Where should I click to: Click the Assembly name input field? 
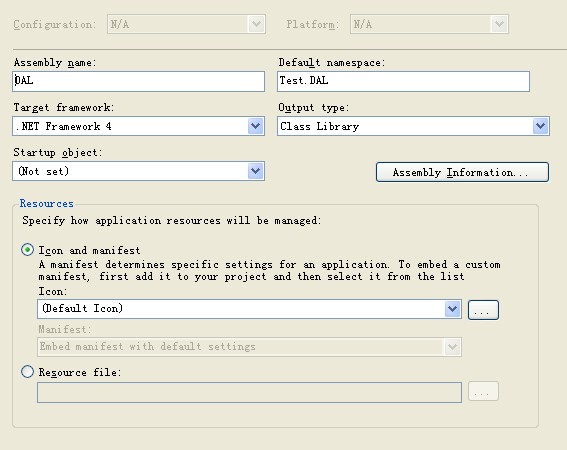[138, 81]
